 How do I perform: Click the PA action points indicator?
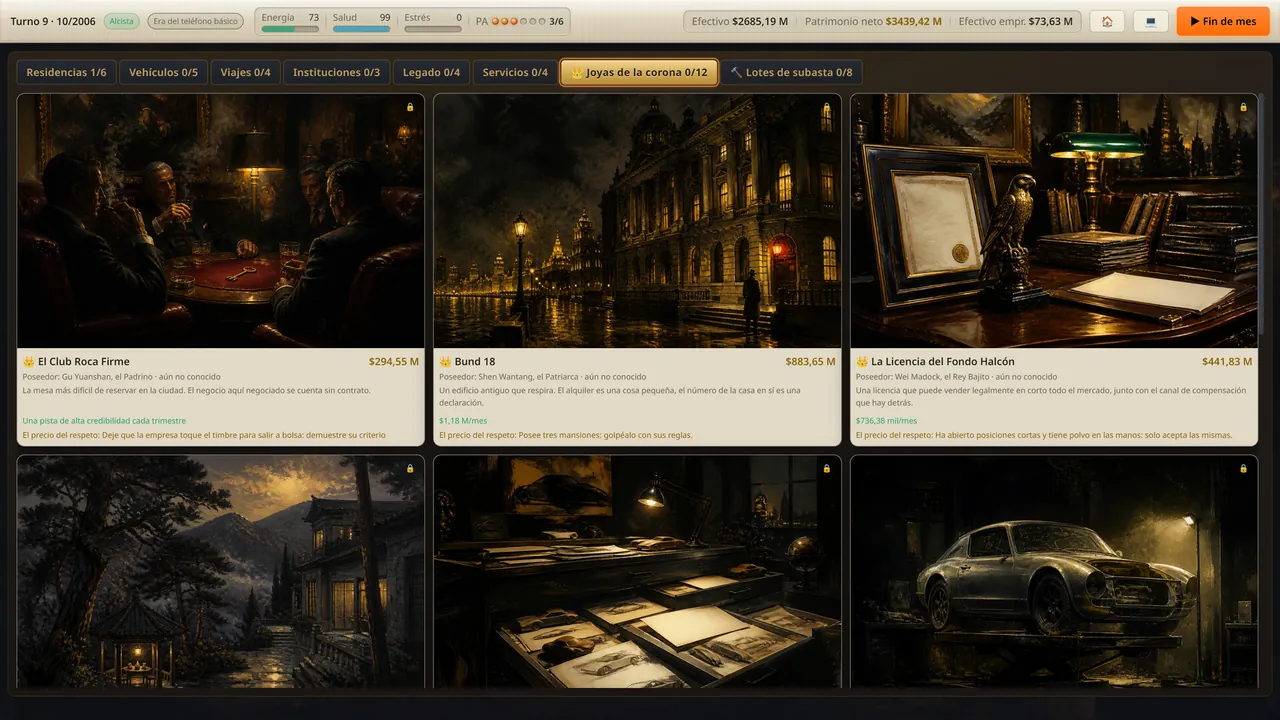point(519,21)
